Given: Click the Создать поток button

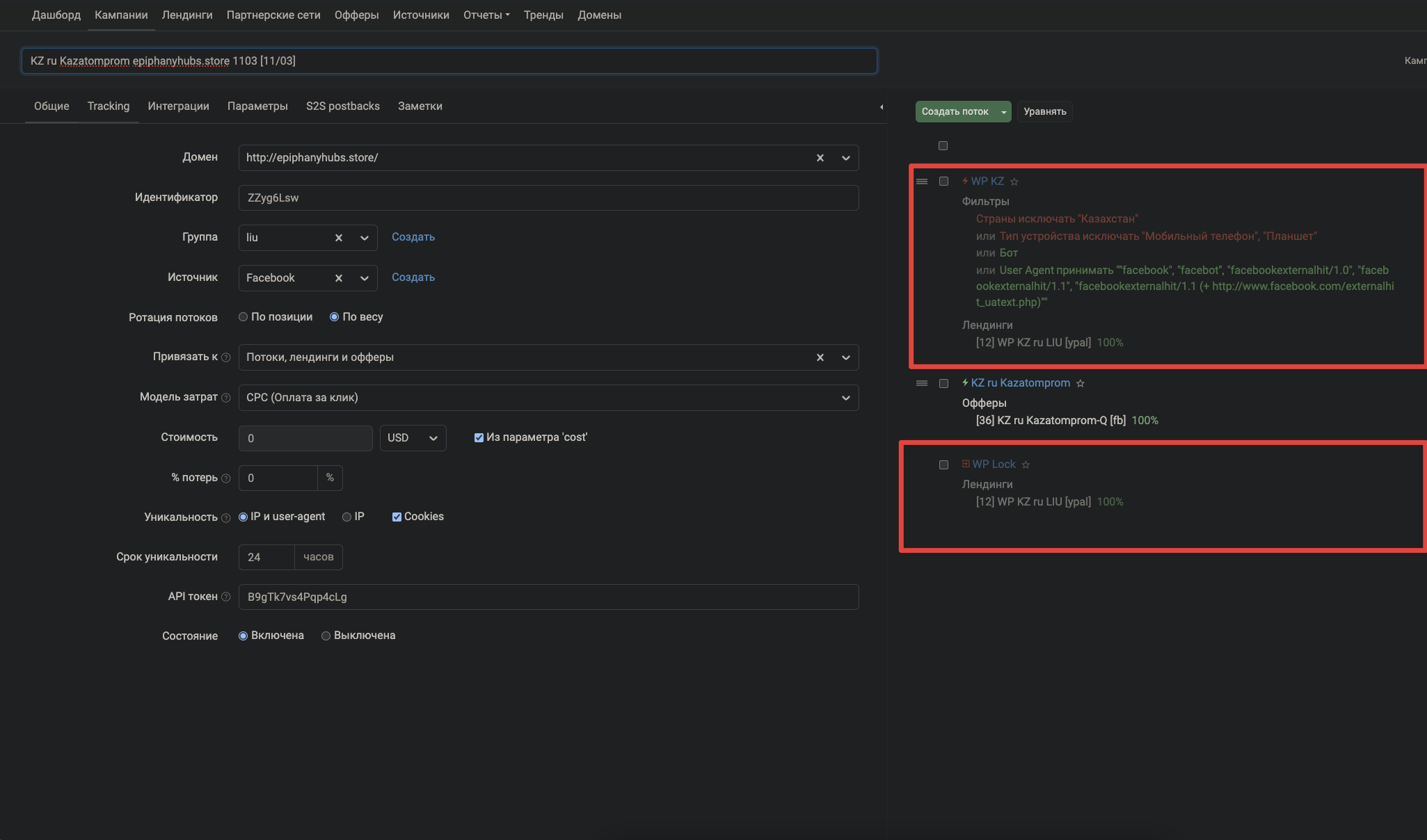Looking at the screenshot, I should [x=955, y=112].
